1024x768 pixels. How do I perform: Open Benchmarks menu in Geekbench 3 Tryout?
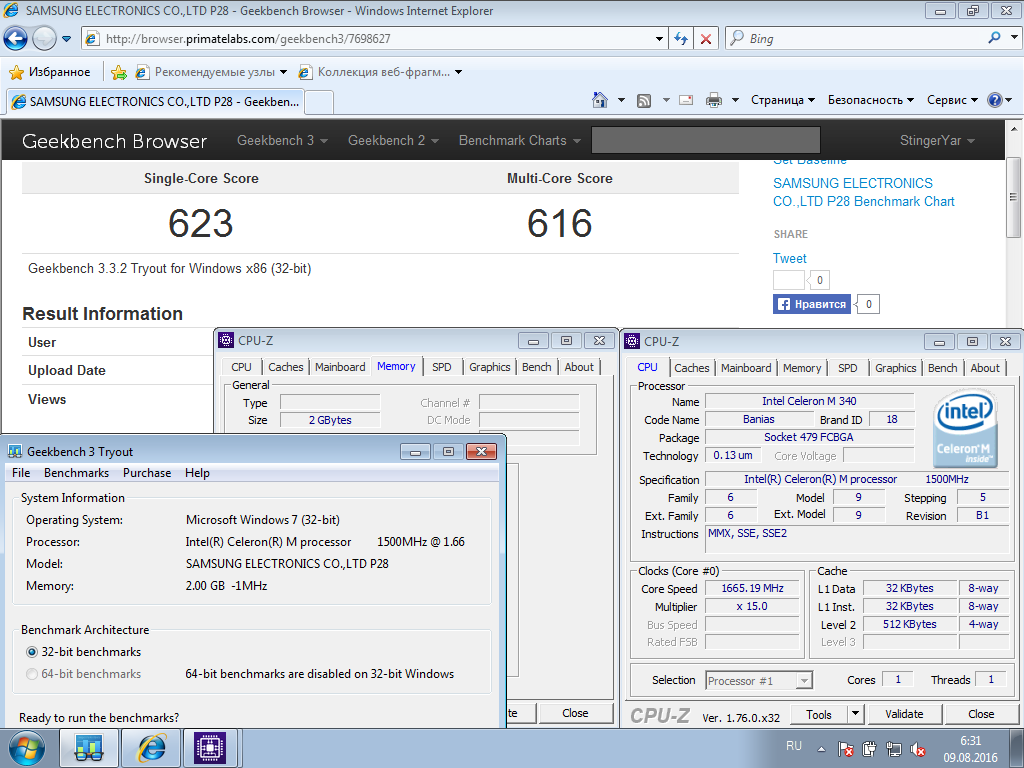(x=76, y=473)
